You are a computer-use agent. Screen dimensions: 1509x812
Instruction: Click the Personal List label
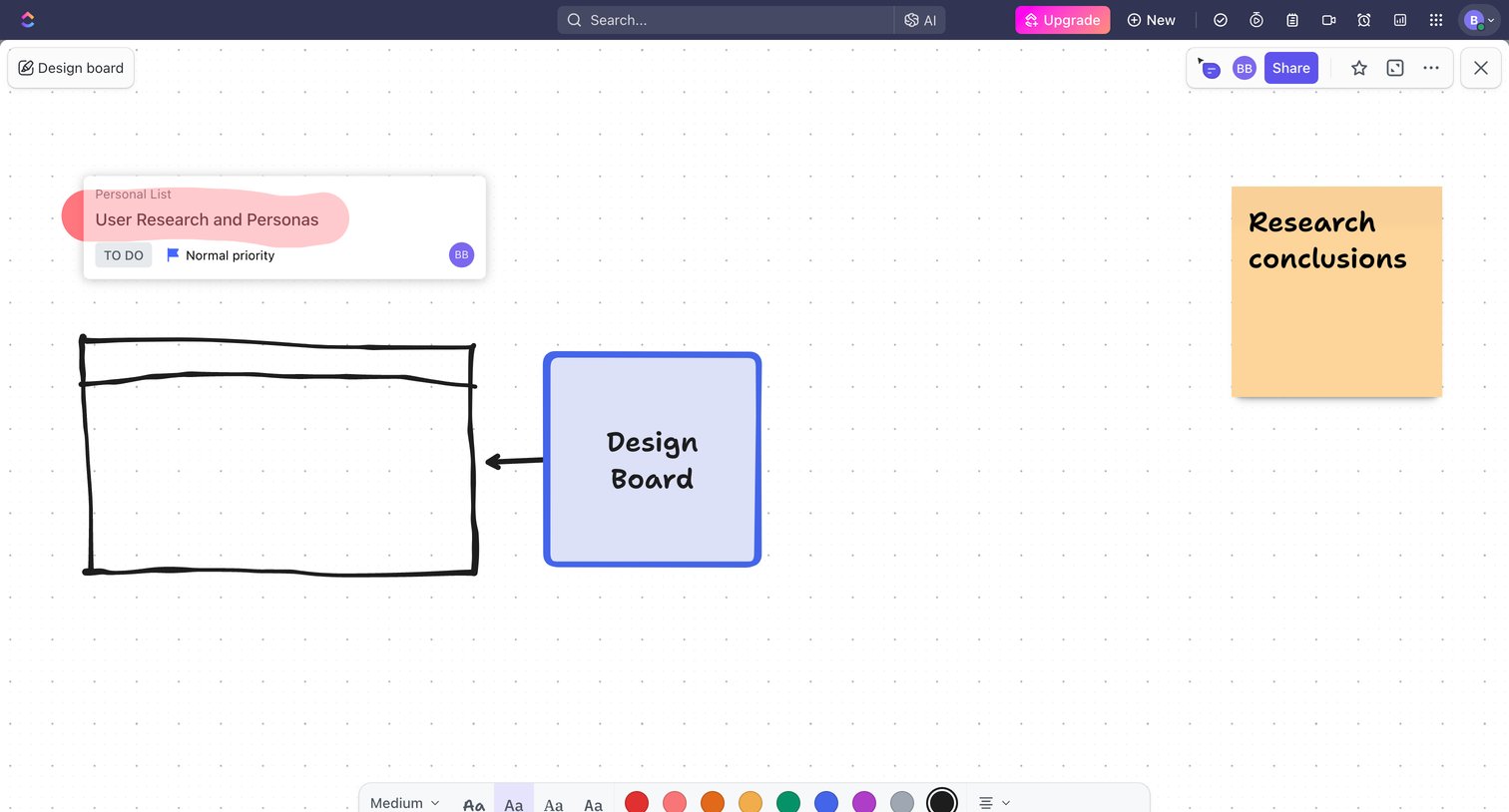[133, 195]
